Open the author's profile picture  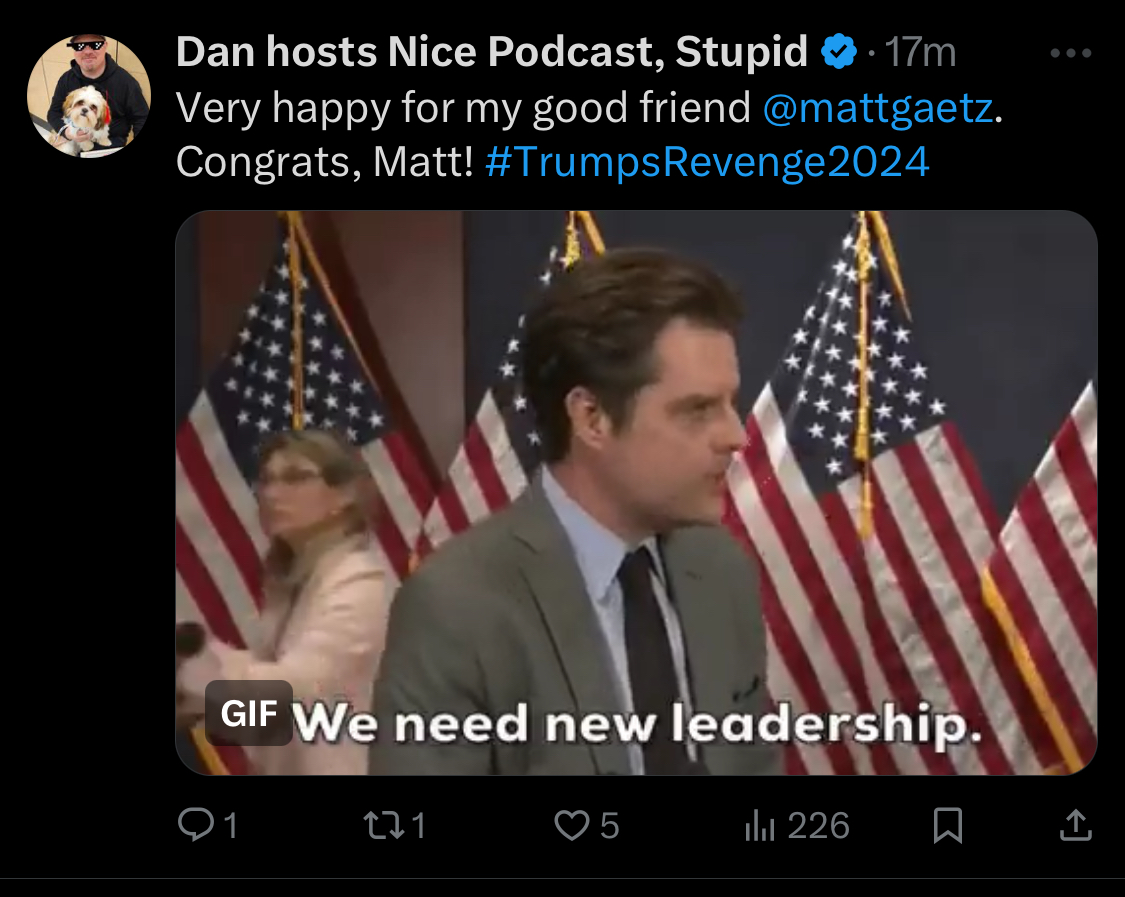coord(89,95)
